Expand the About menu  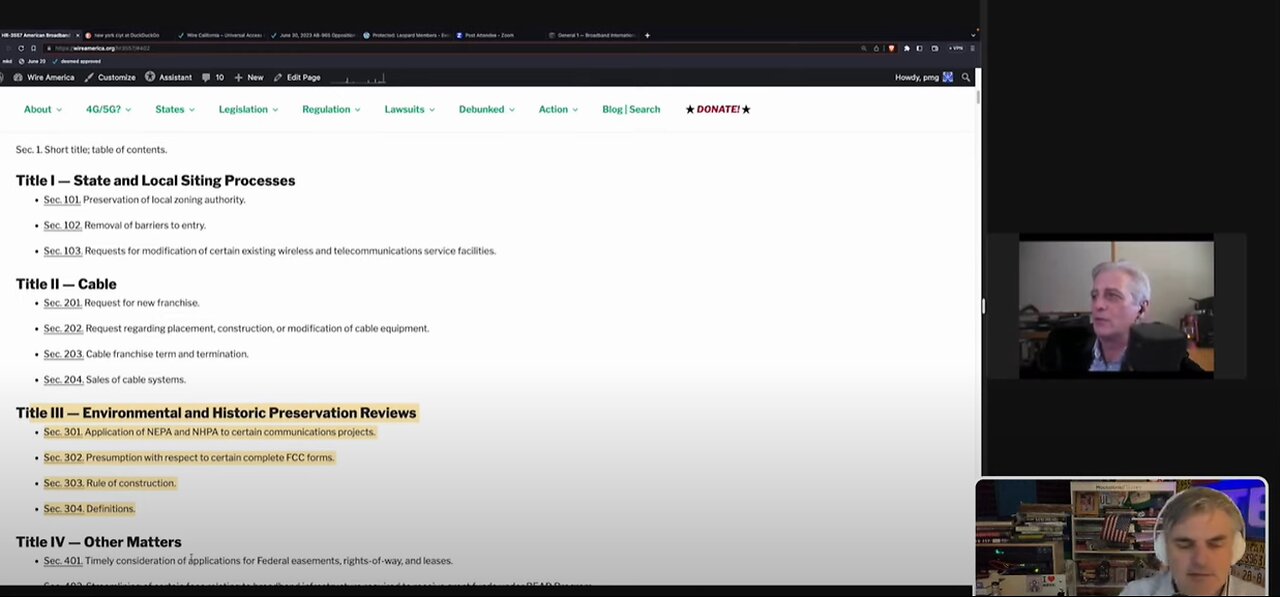[x=43, y=109]
